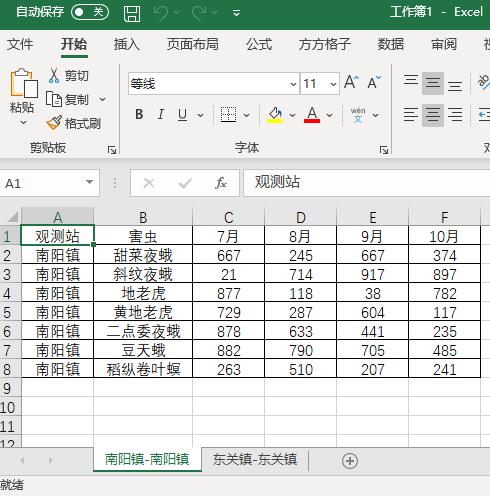Expand the 粘贴 options arrow
The height and width of the screenshot is (496, 490).
click(x=23, y=122)
